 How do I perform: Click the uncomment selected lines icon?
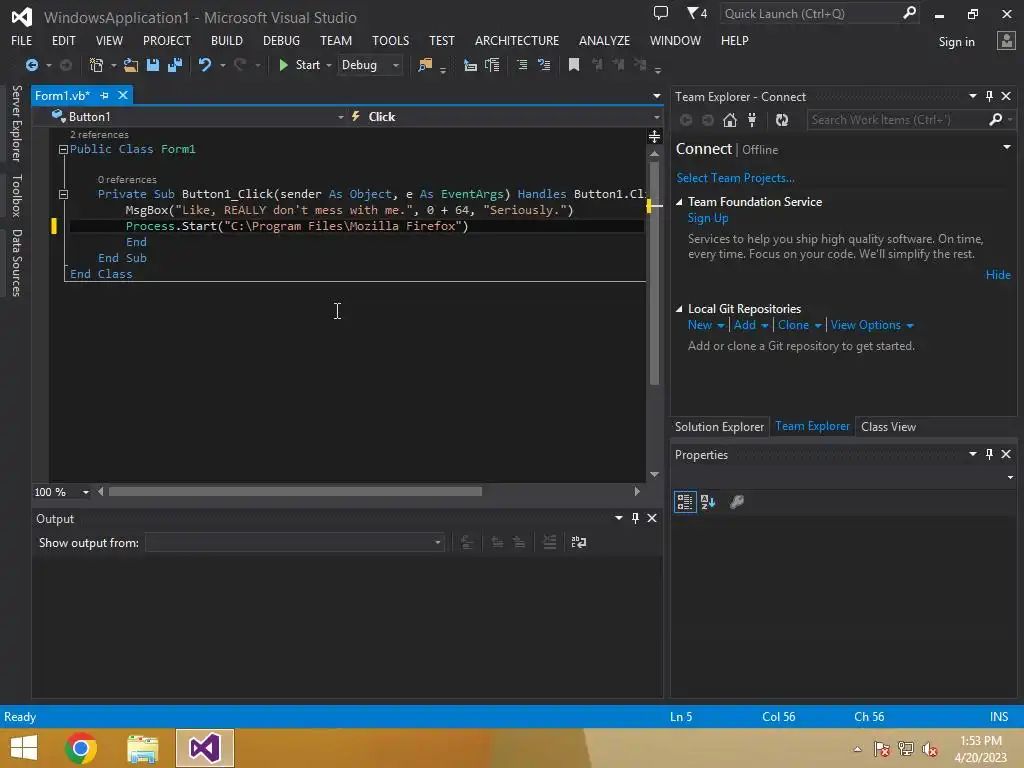tap(544, 65)
